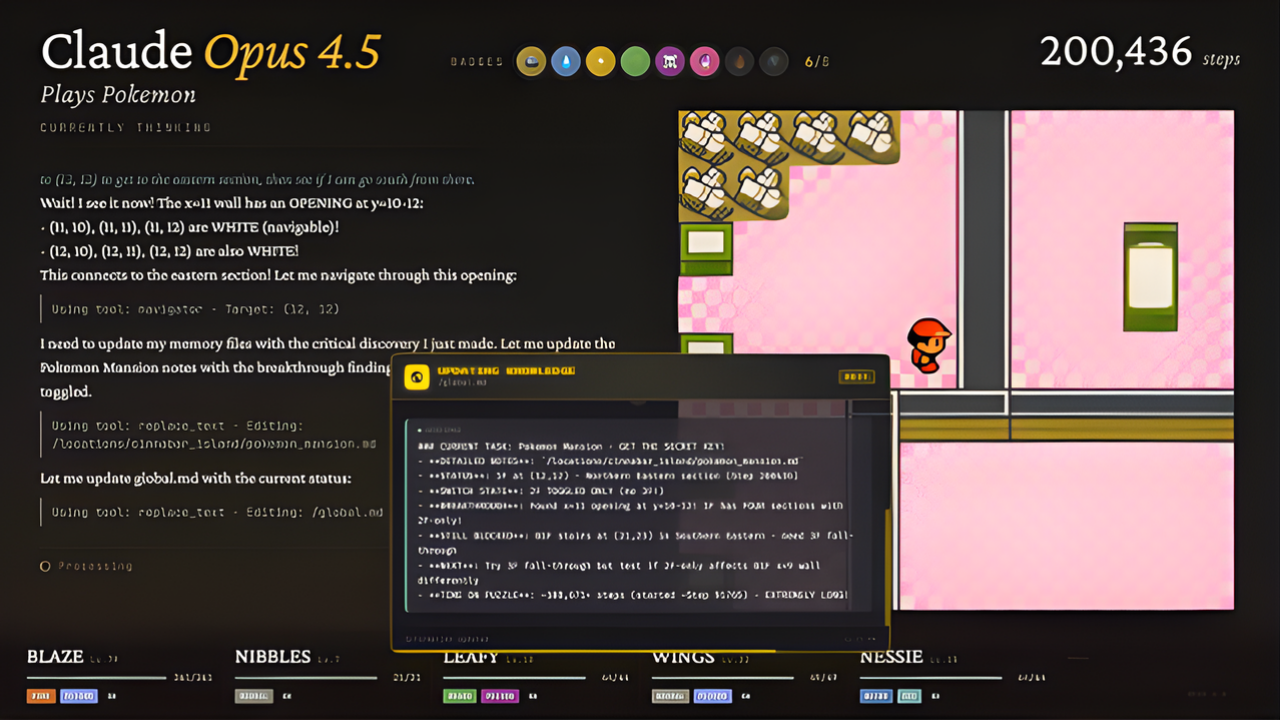Screen dimensions: 1280x720
Task: Select BLAZE in the party bar
Action: tap(55, 657)
